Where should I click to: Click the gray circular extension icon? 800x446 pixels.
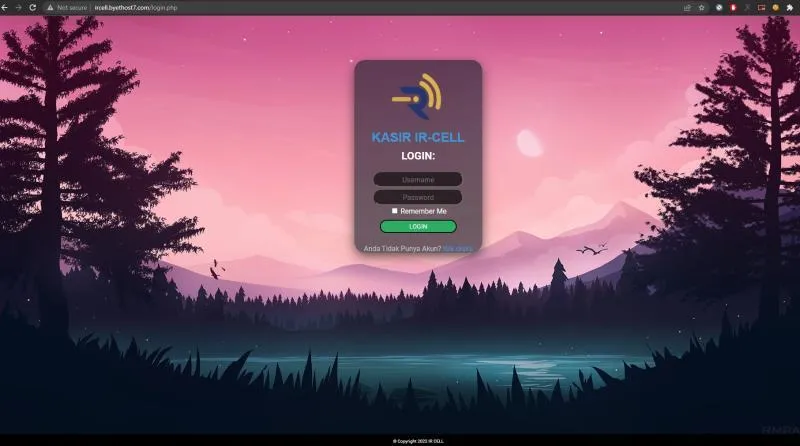pos(719,7)
